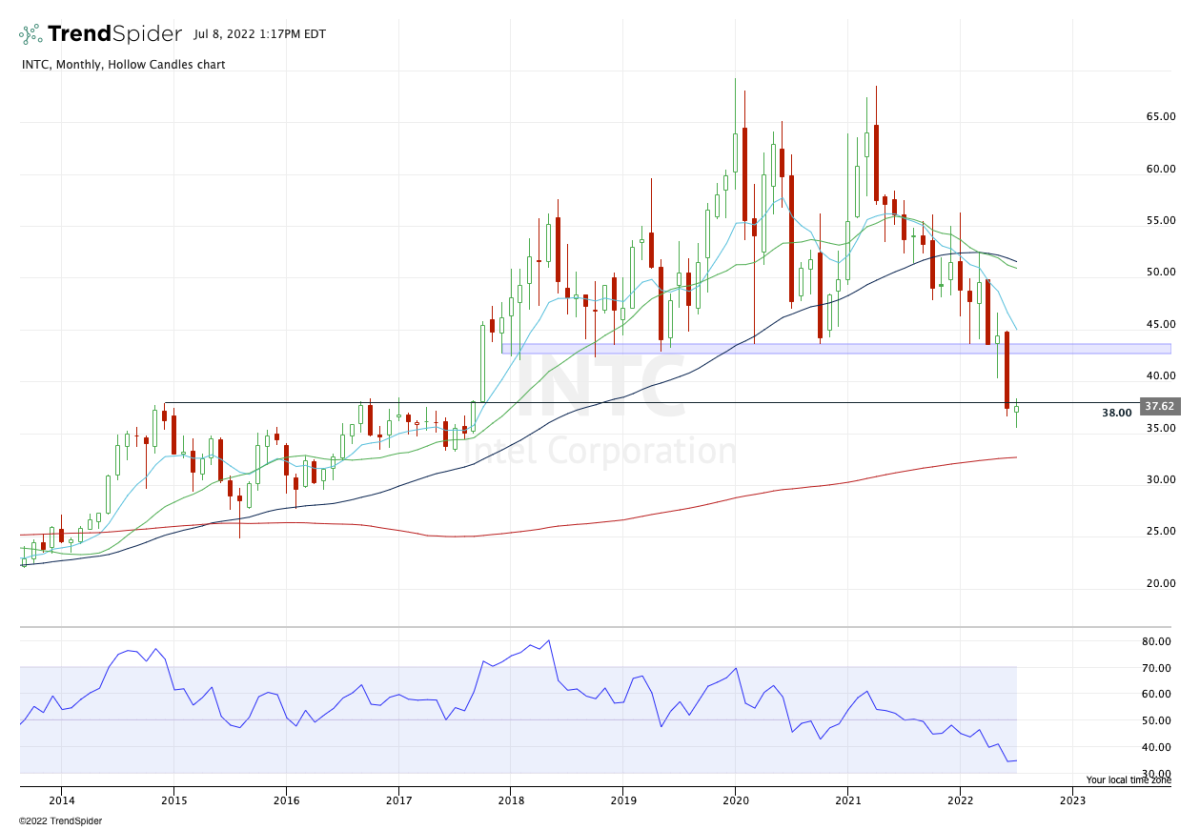The width and height of the screenshot is (1200, 830).
Task: Click the 'Jul 8, 2022 1:17PM EDT' timestamp
Action: tap(260, 34)
